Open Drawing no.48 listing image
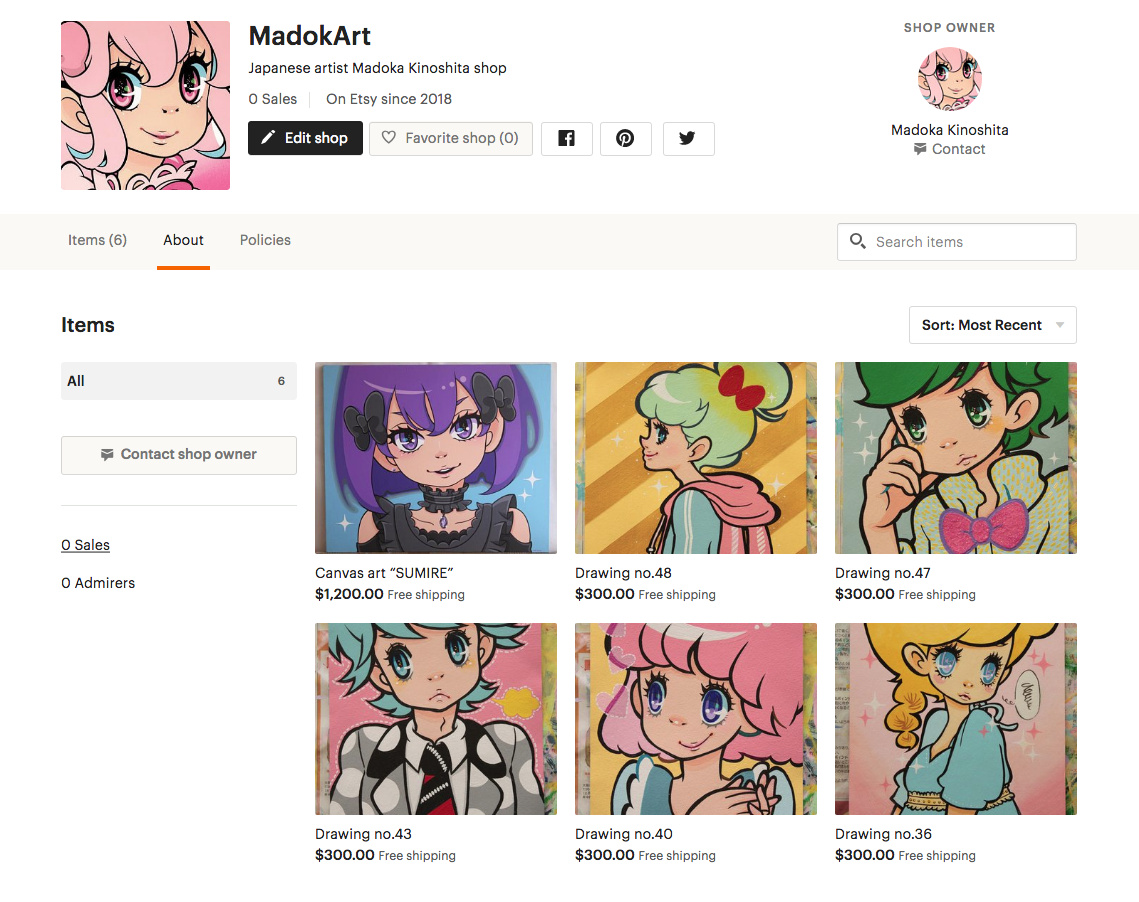Image resolution: width=1139 pixels, height=902 pixels. pyautogui.click(x=696, y=458)
